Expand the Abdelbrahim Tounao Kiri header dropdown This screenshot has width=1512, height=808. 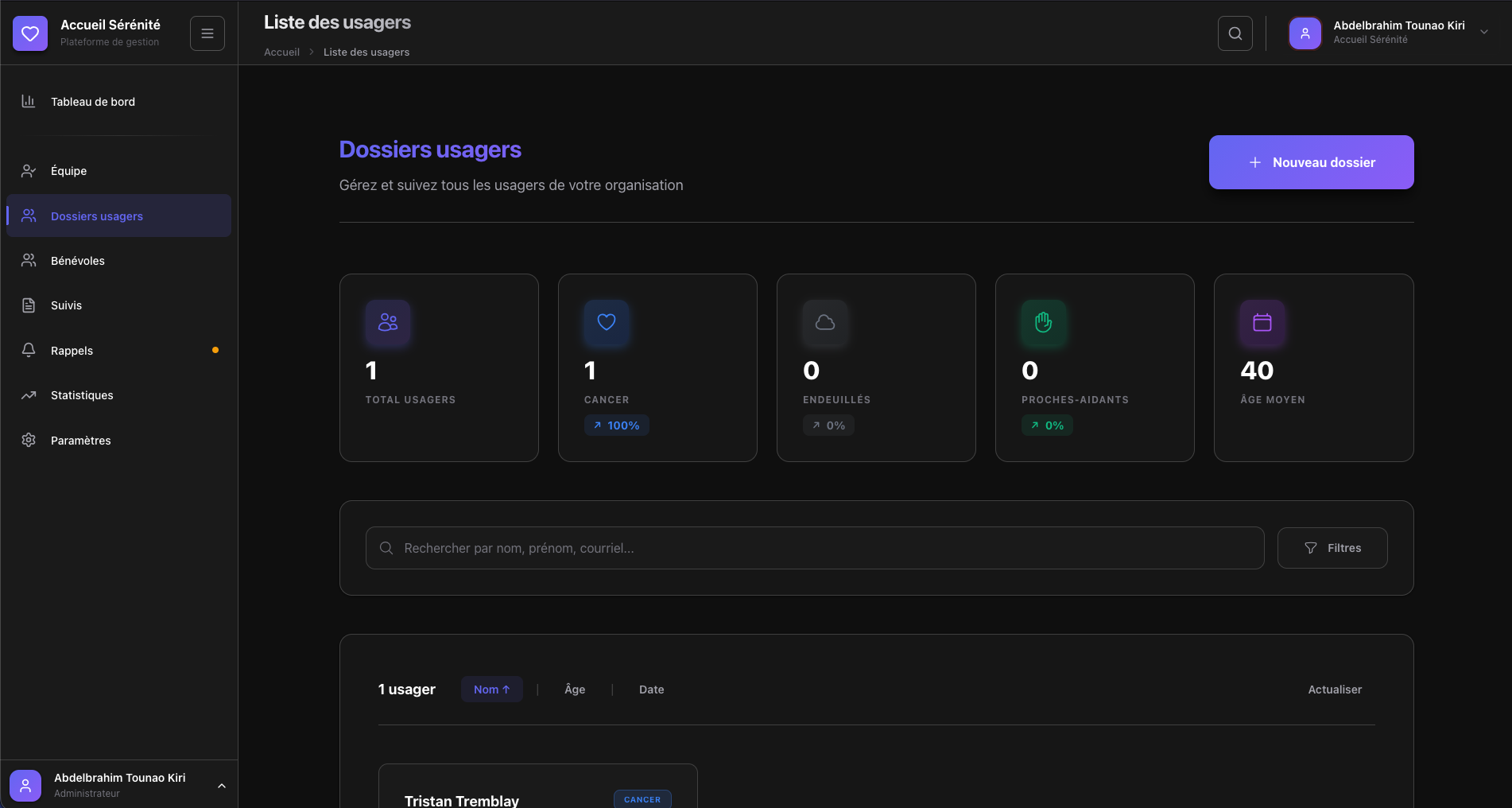[1483, 33]
